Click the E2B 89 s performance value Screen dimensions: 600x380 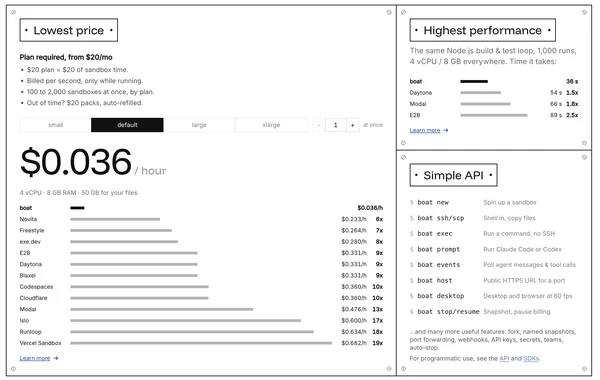(556, 115)
